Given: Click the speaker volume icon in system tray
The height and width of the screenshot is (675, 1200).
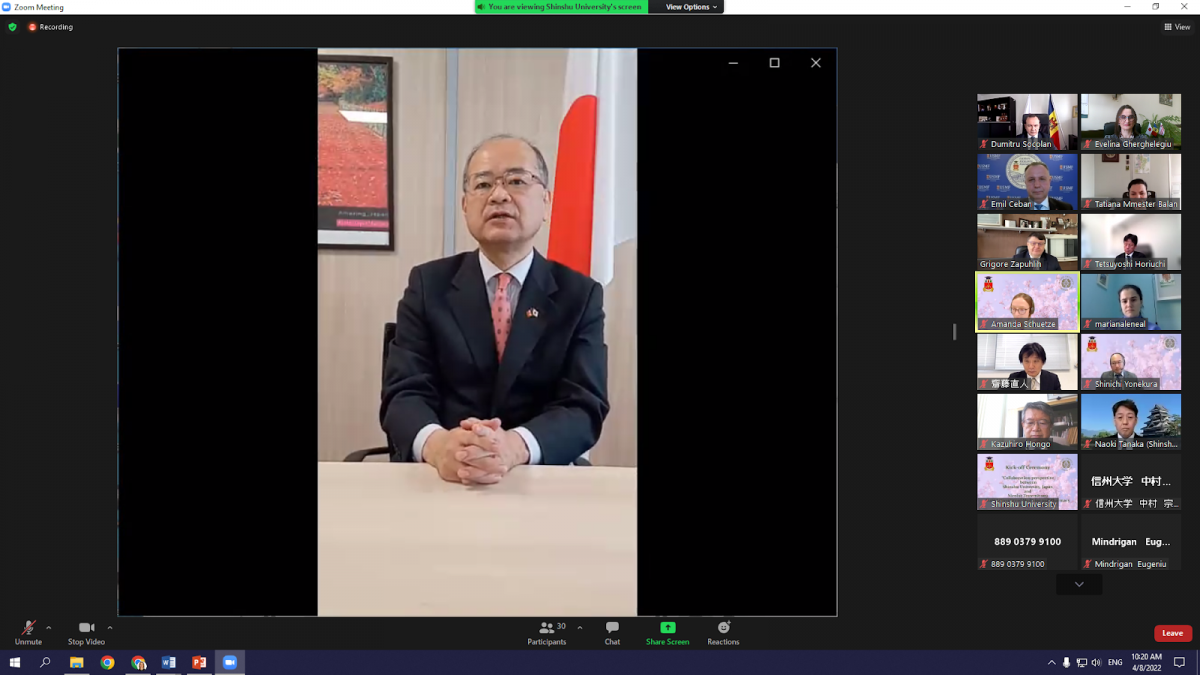Looking at the screenshot, I should (x=1098, y=662).
